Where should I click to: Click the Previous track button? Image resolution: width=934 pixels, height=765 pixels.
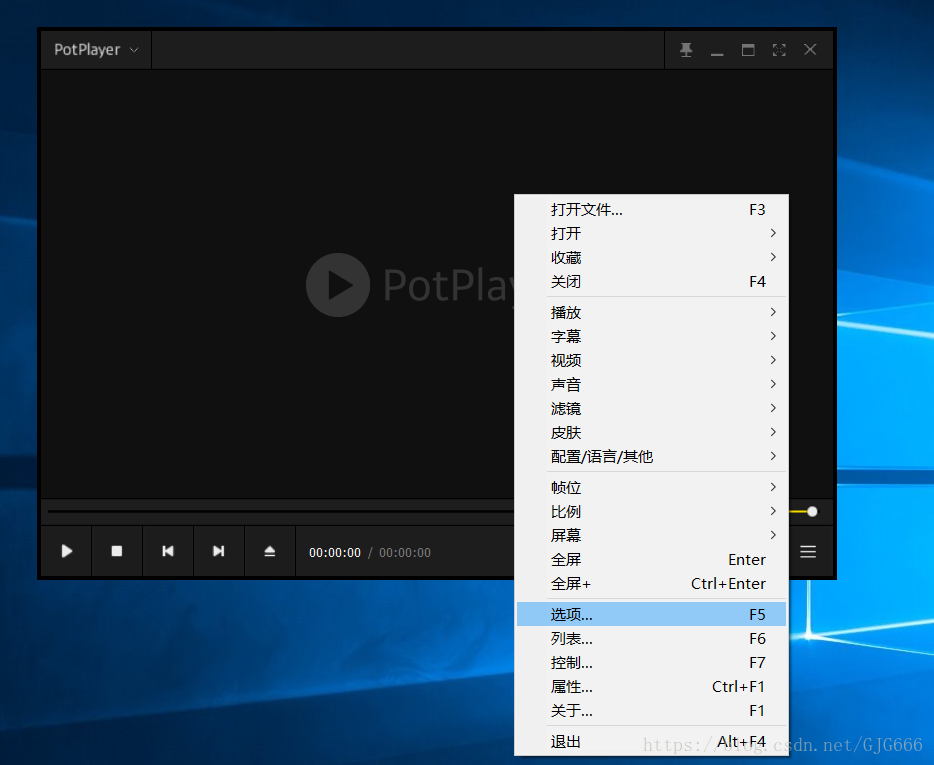(168, 551)
